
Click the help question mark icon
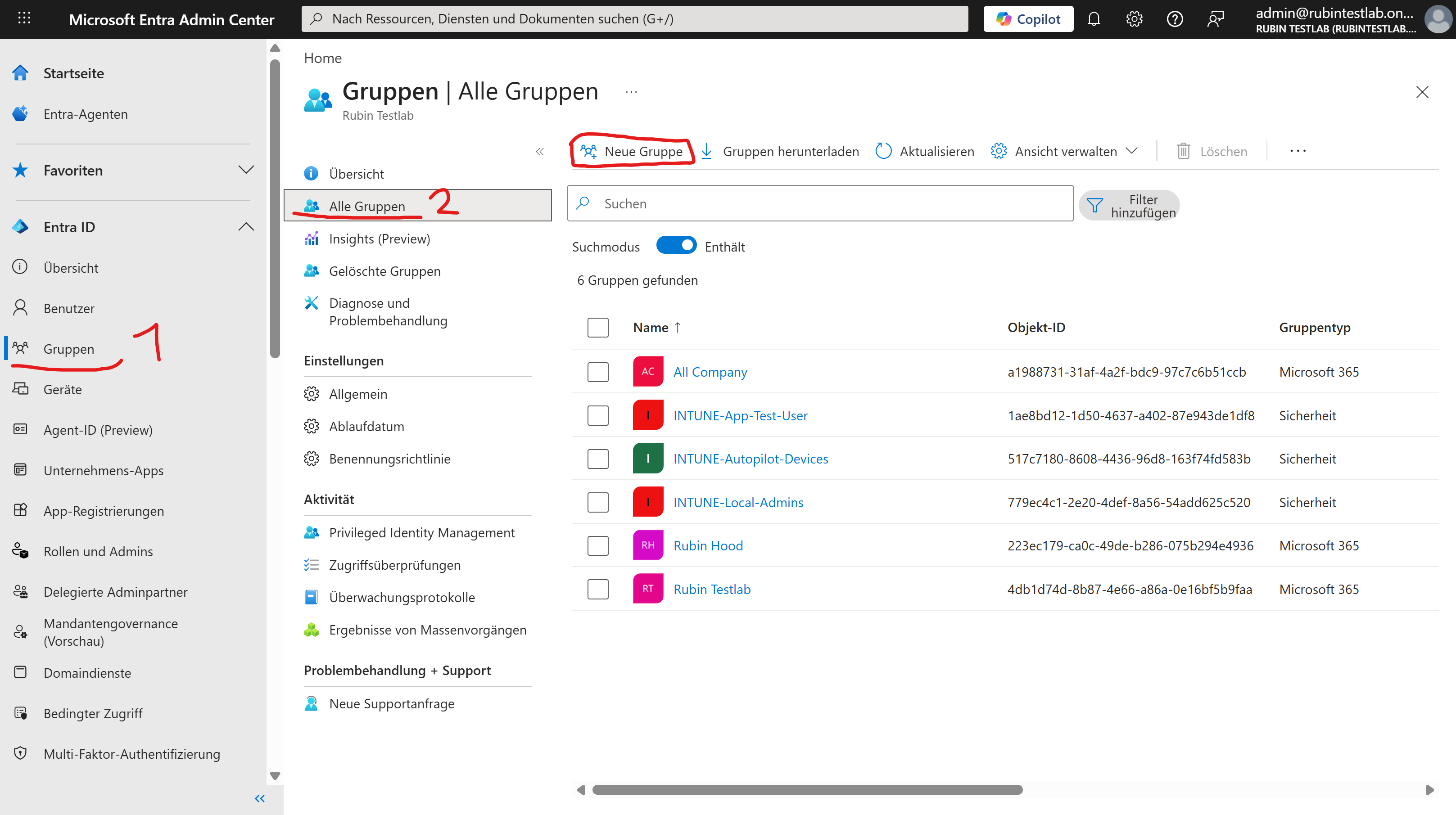tap(1175, 19)
